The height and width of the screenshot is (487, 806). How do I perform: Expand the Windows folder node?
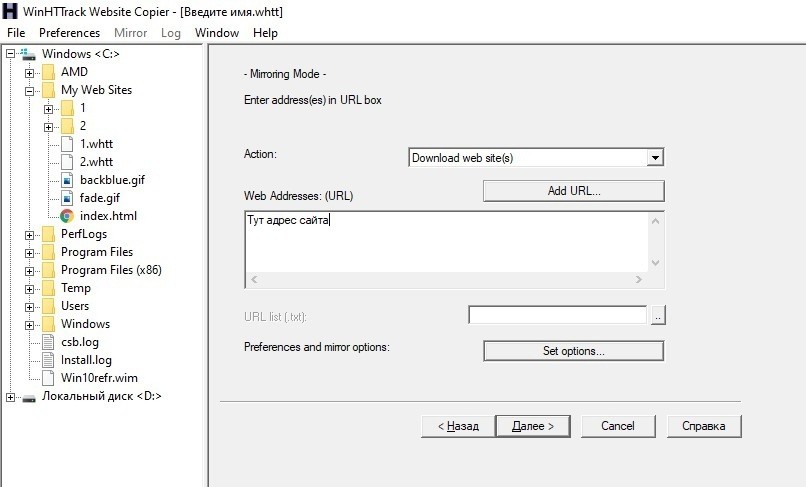click(29, 325)
